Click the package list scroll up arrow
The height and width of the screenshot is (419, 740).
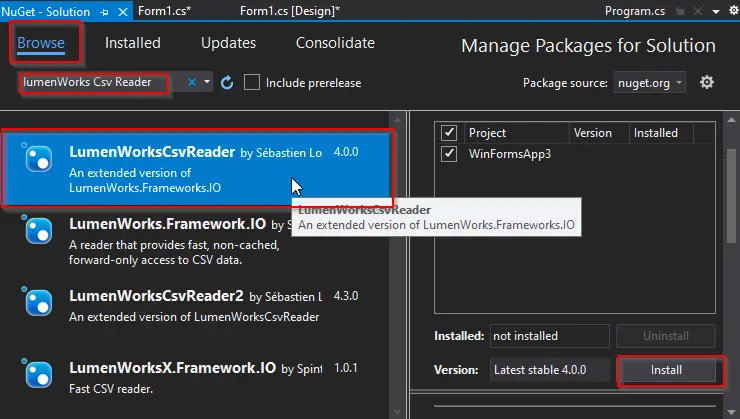(x=397, y=119)
